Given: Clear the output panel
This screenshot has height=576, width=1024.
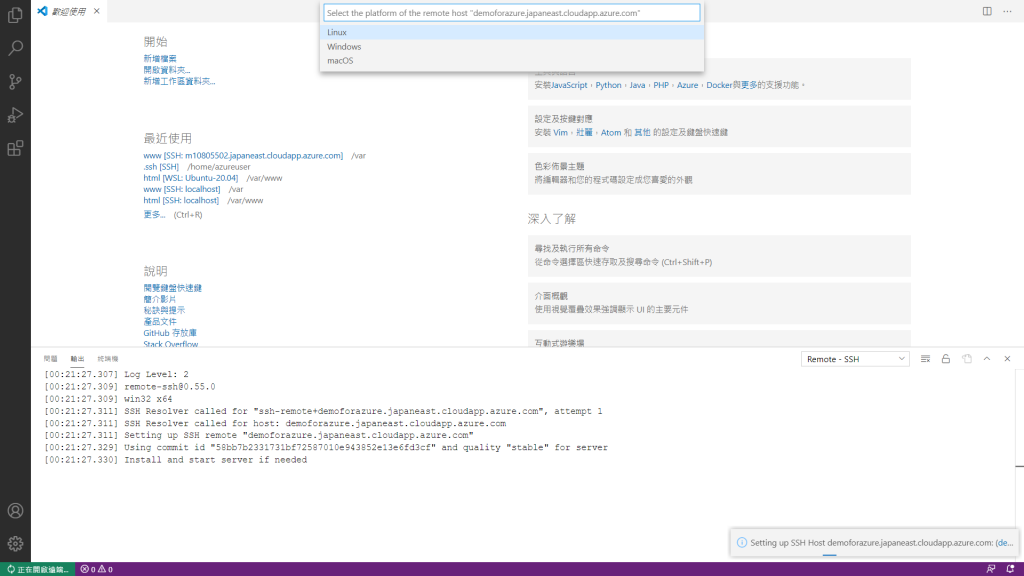Looking at the screenshot, I should pos(925,359).
